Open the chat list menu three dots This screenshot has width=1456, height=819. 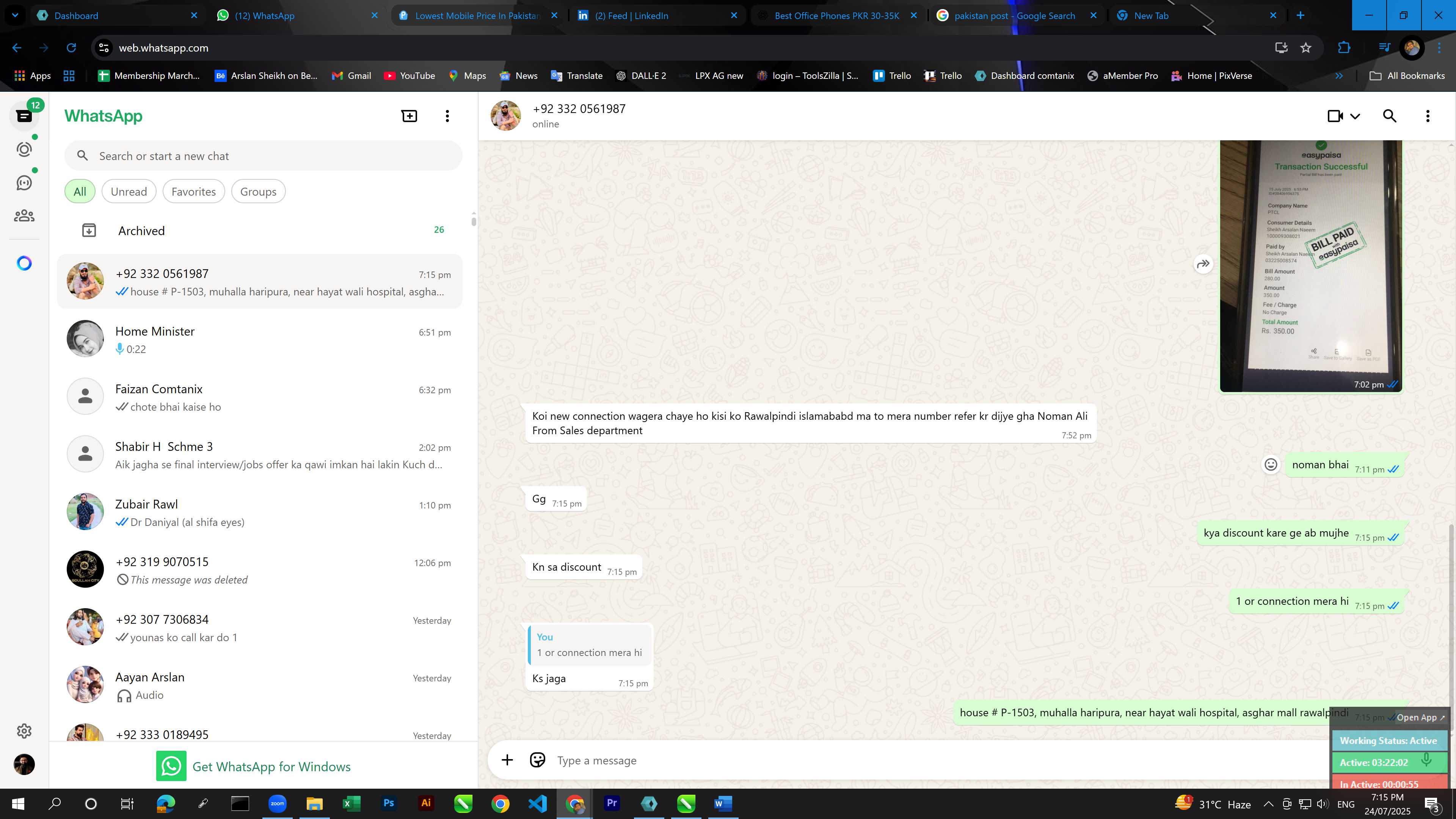click(x=447, y=116)
